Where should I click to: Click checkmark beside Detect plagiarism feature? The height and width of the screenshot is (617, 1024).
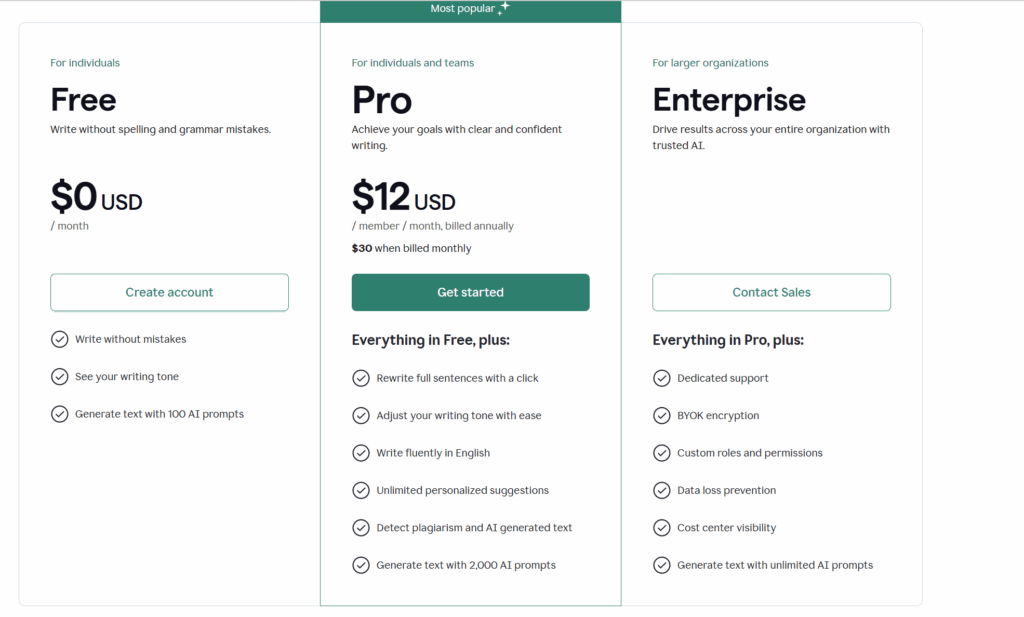(361, 528)
